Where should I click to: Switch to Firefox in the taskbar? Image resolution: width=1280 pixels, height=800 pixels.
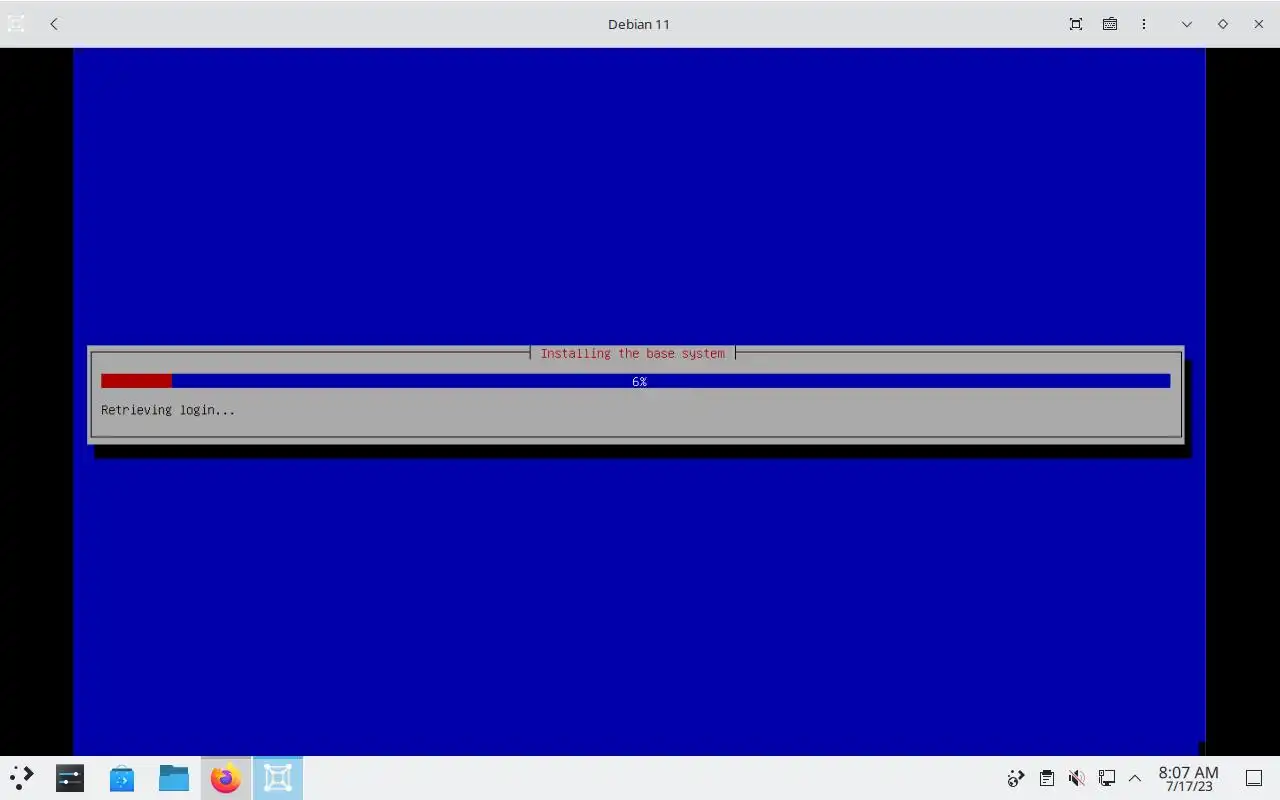[226, 778]
